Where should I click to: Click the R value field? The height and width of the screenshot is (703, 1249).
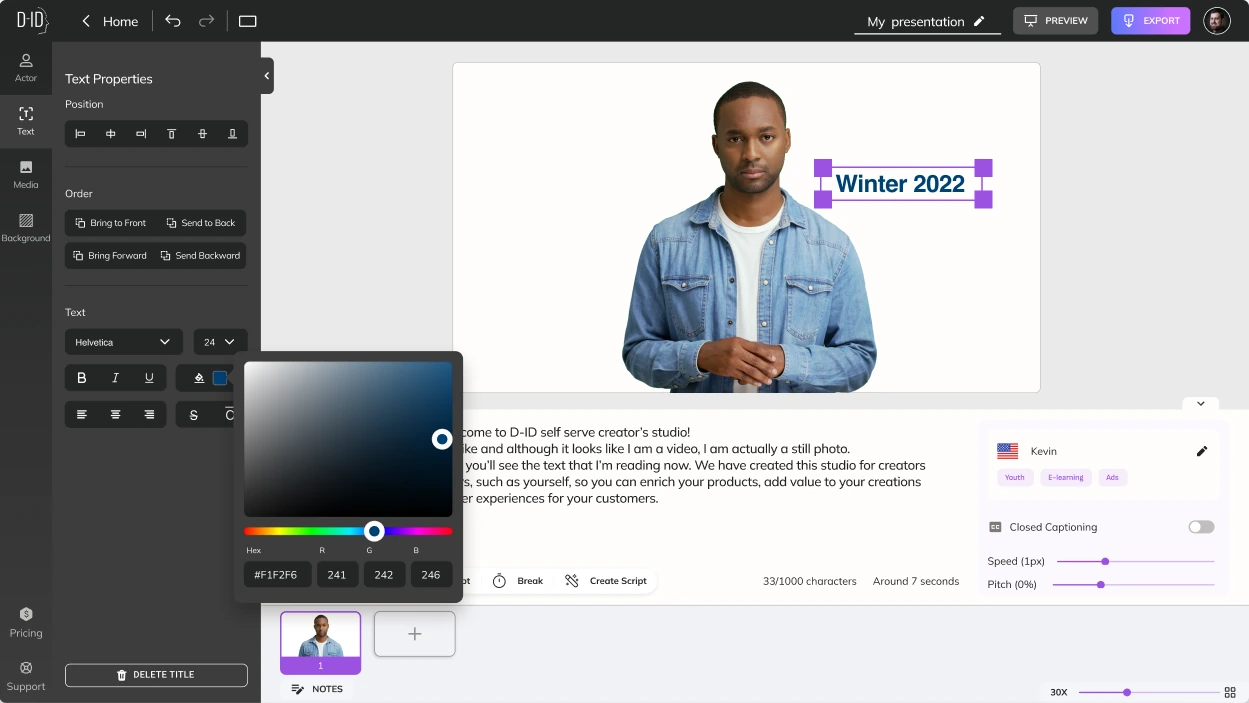(337, 575)
